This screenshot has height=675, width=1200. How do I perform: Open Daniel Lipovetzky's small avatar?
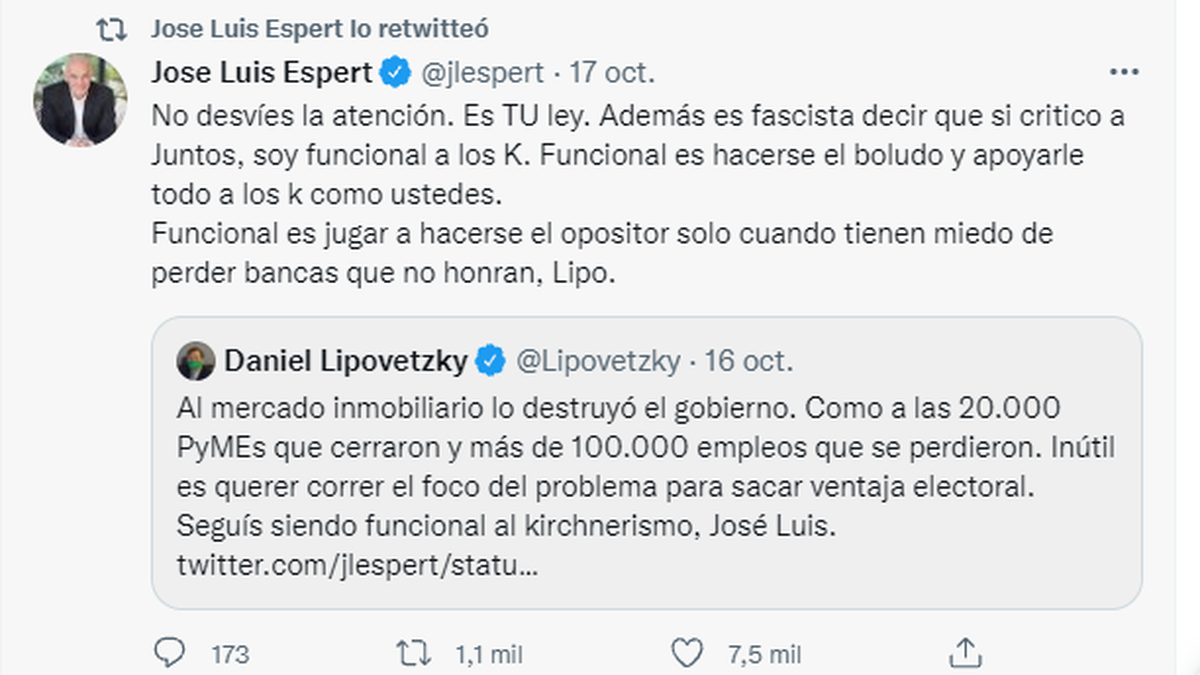(196, 361)
